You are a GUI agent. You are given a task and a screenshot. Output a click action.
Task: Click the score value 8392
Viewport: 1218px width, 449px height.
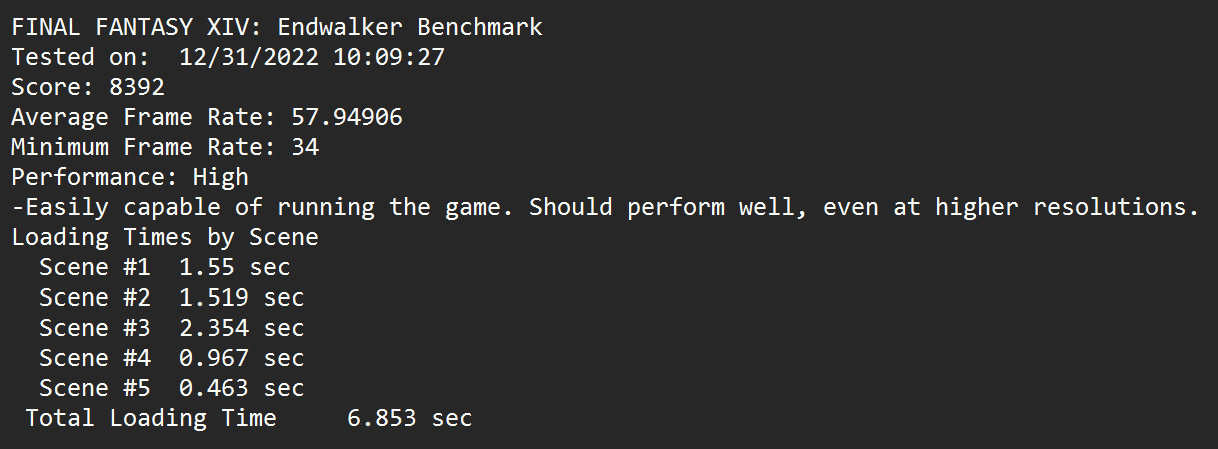(137, 87)
